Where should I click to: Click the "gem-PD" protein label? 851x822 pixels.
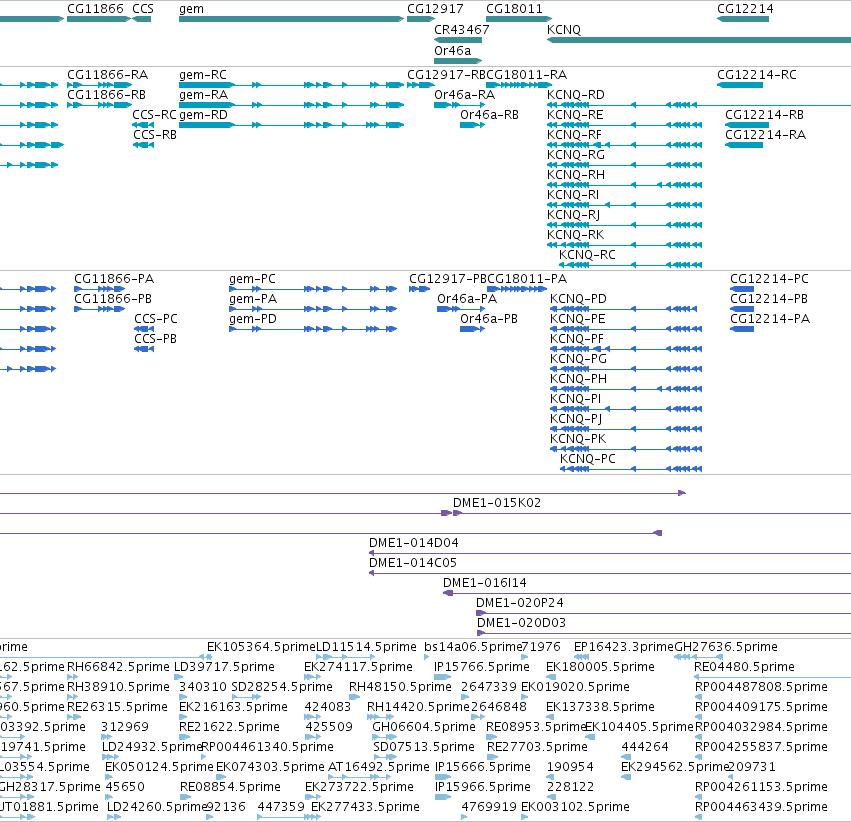(253, 318)
